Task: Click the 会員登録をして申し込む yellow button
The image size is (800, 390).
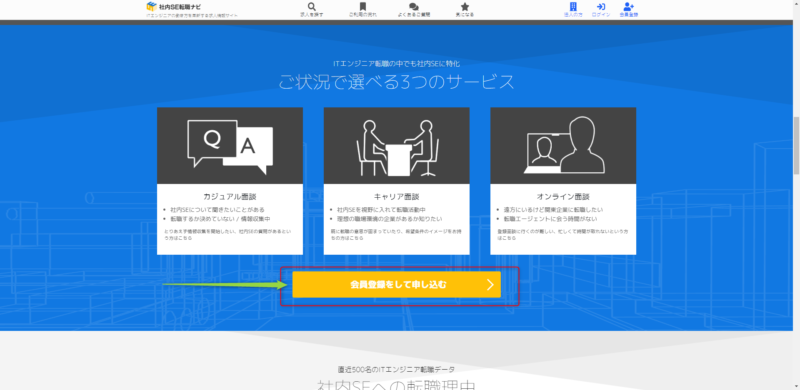Action: click(396, 285)
